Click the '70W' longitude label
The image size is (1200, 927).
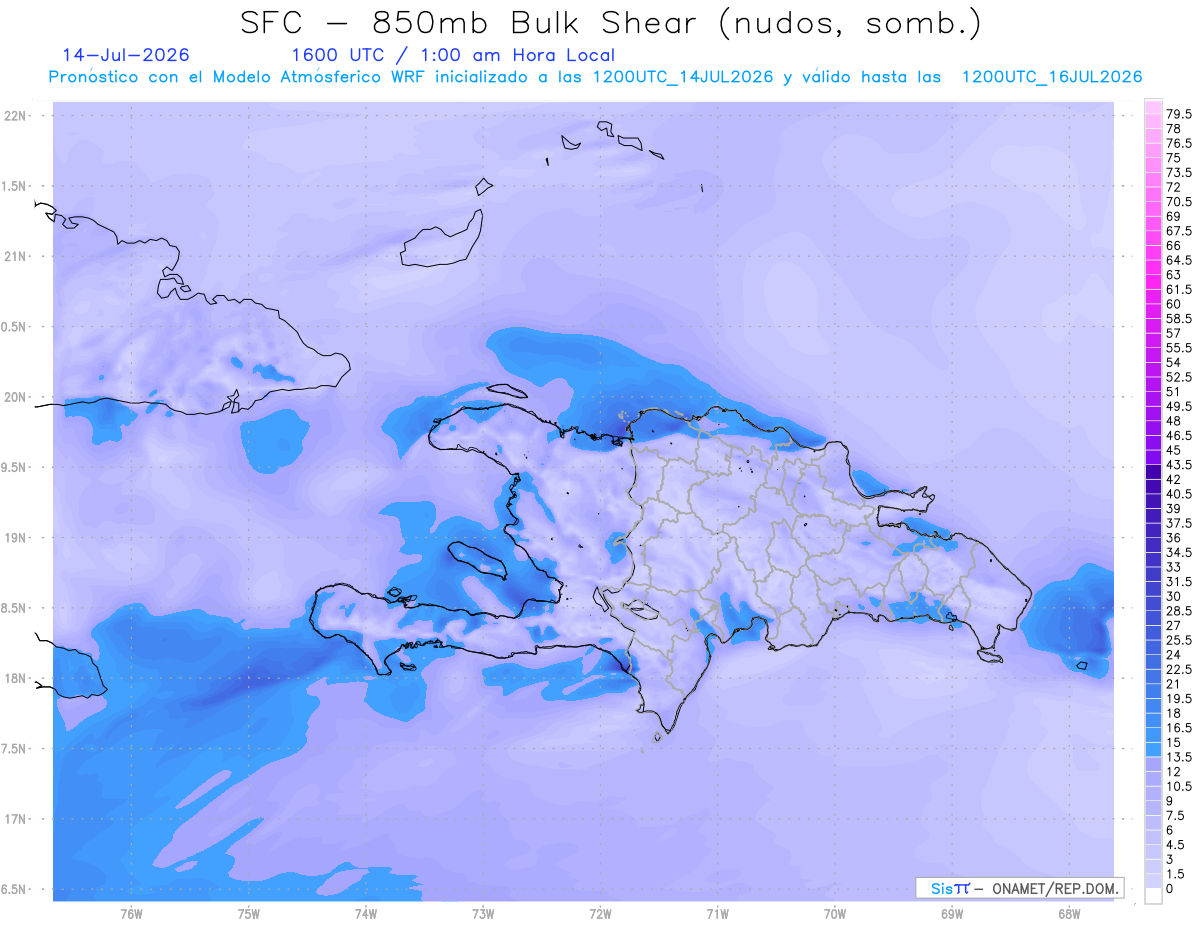click(835, 913)
